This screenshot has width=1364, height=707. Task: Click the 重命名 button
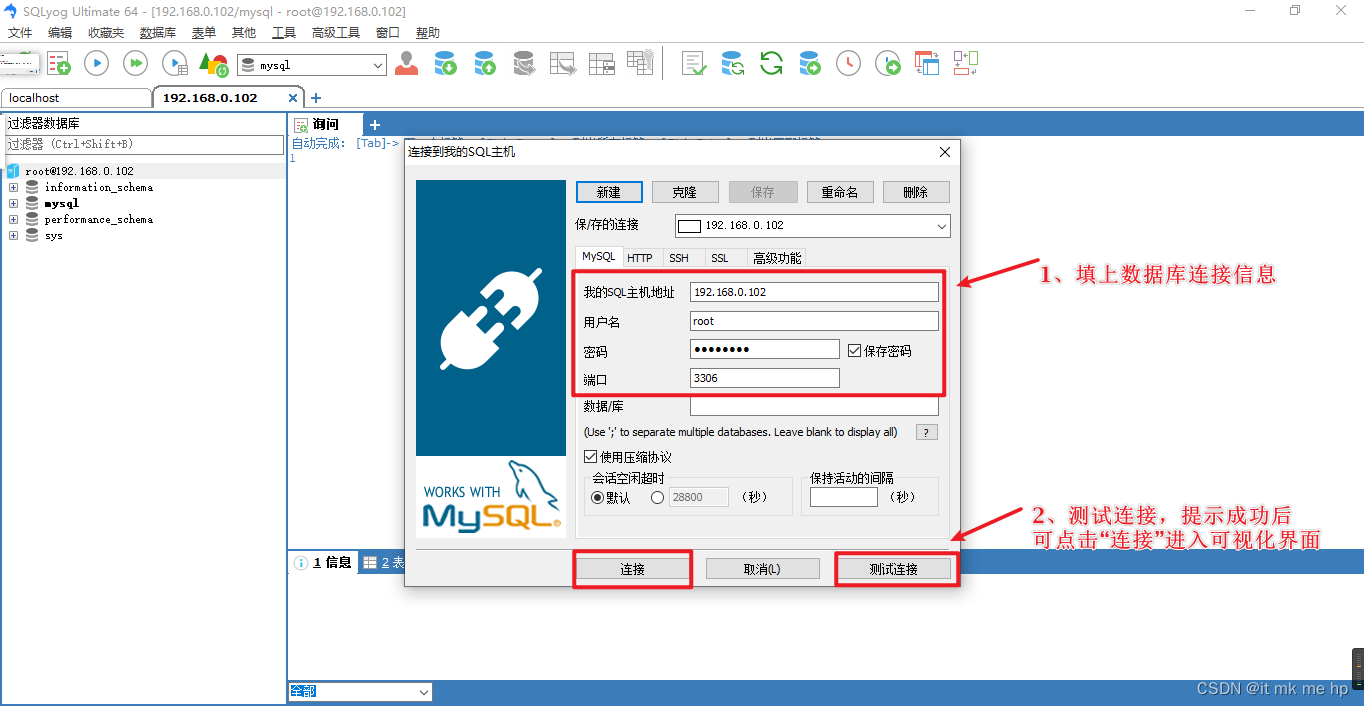click(x=840, y=192)
